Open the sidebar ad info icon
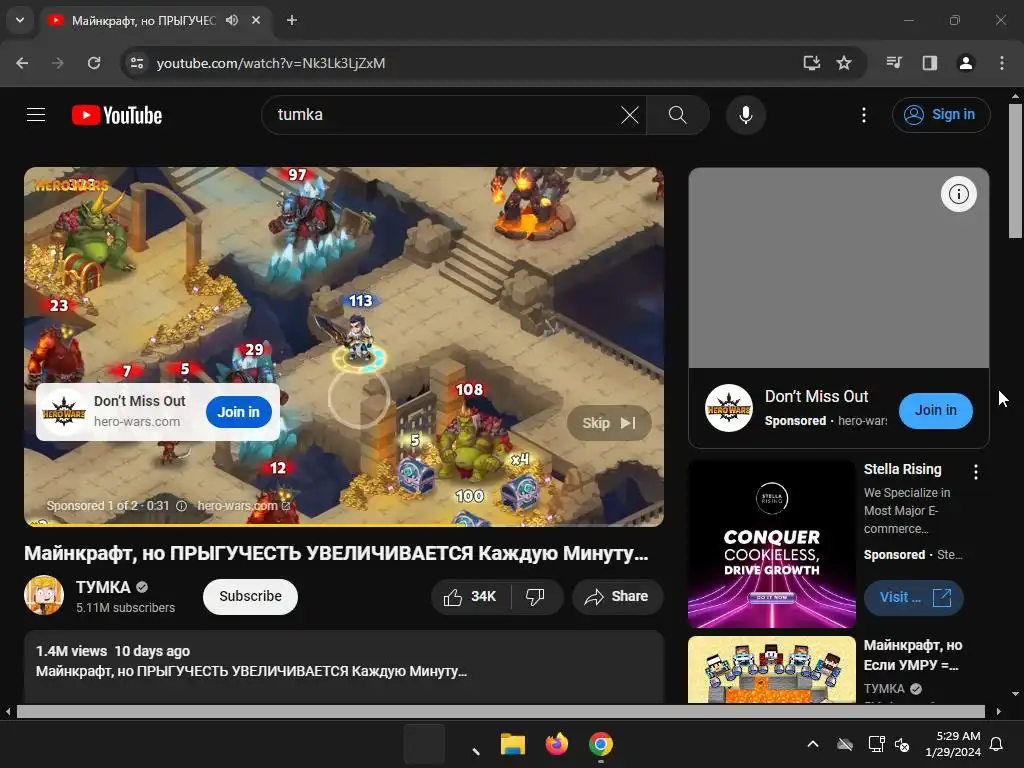The image size is (1024, 768). pyautogui.click(x=958, y=194)
